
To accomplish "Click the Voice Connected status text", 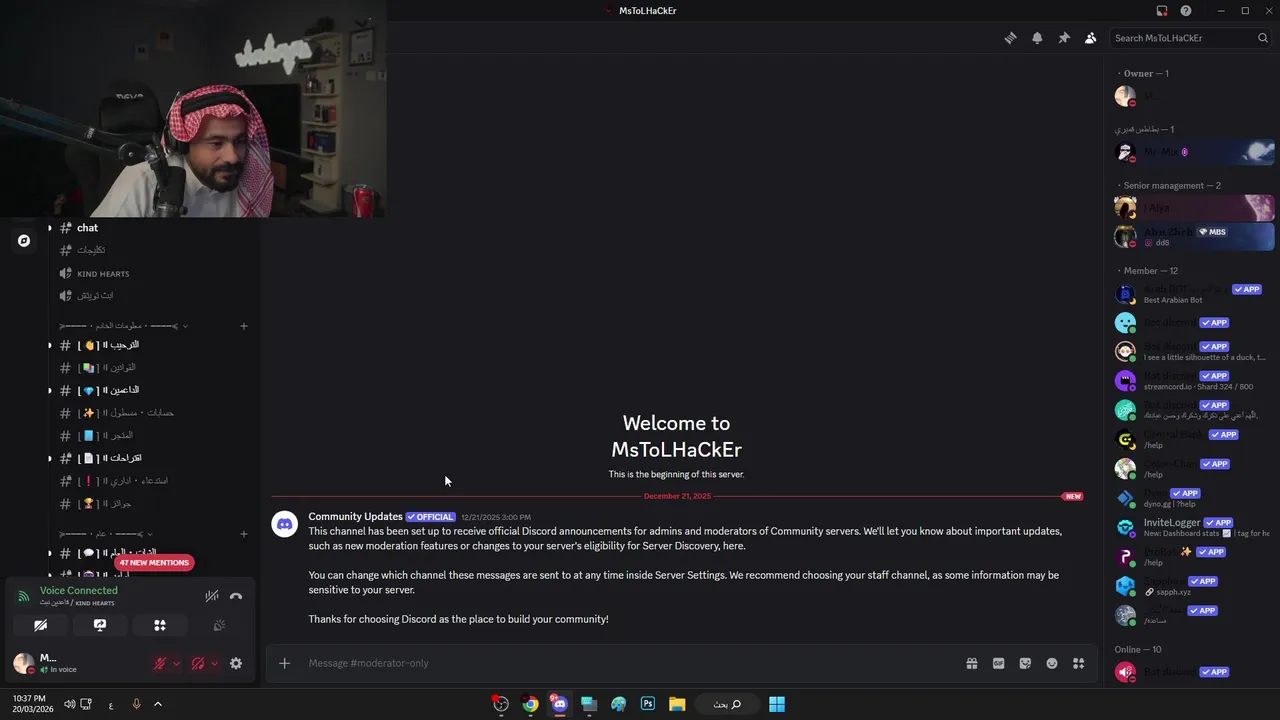I will point(79,591).
